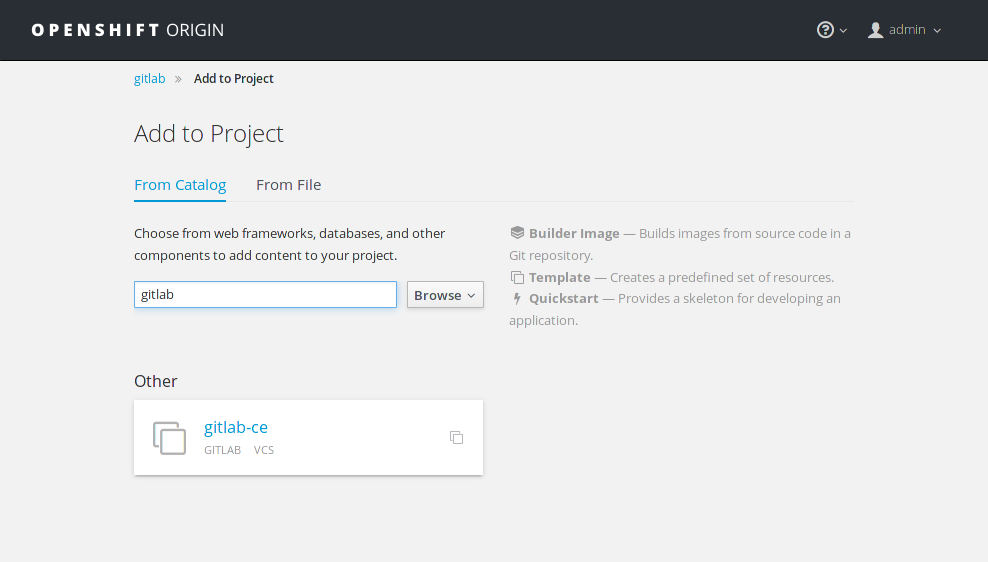Click the GITLAB tag on the card
988x562 pixels.
pos(222,451)
